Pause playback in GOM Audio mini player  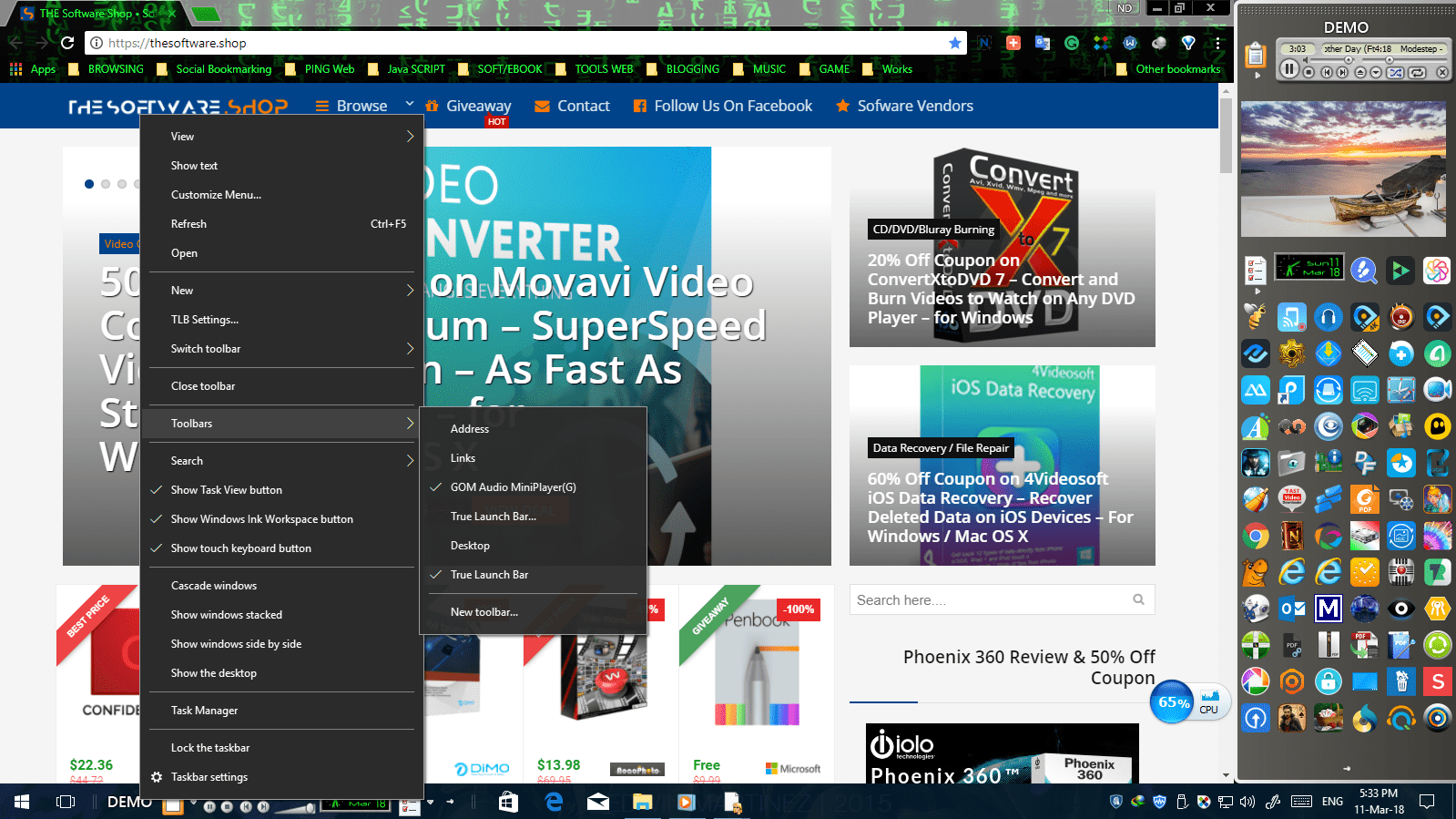click(x=1289, y=68)
